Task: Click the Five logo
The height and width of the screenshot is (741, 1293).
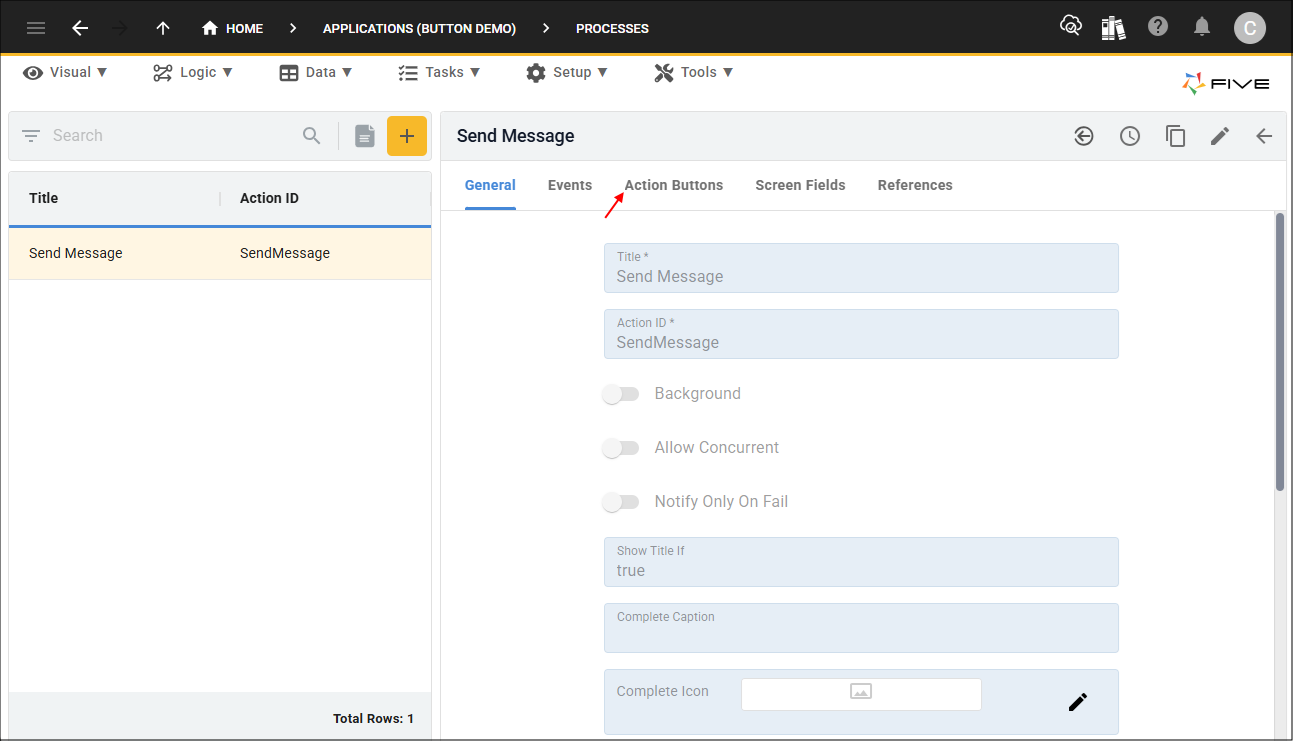Action: (1226, 84)
